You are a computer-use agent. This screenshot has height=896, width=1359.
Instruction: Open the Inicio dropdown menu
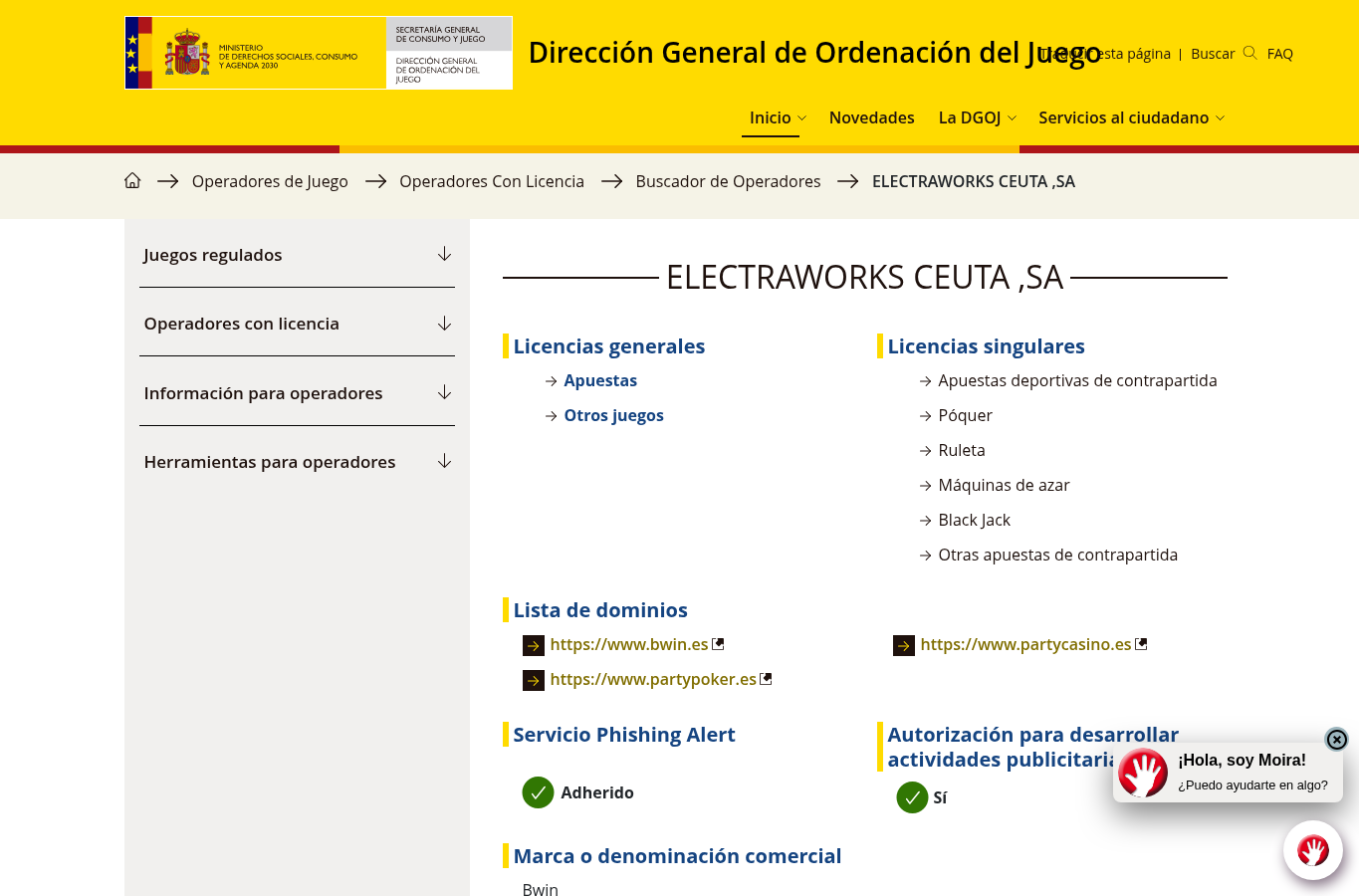[778, 117]
